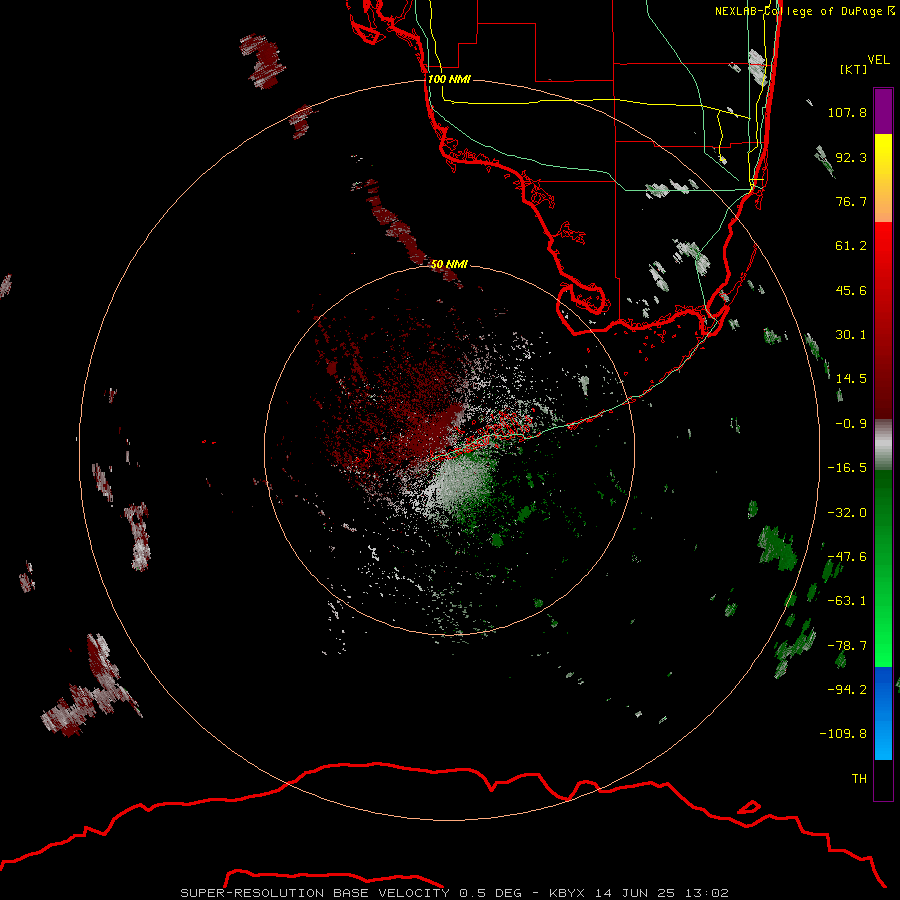
Task: Click the -47.6 velocity scale value
Action: 847,557
